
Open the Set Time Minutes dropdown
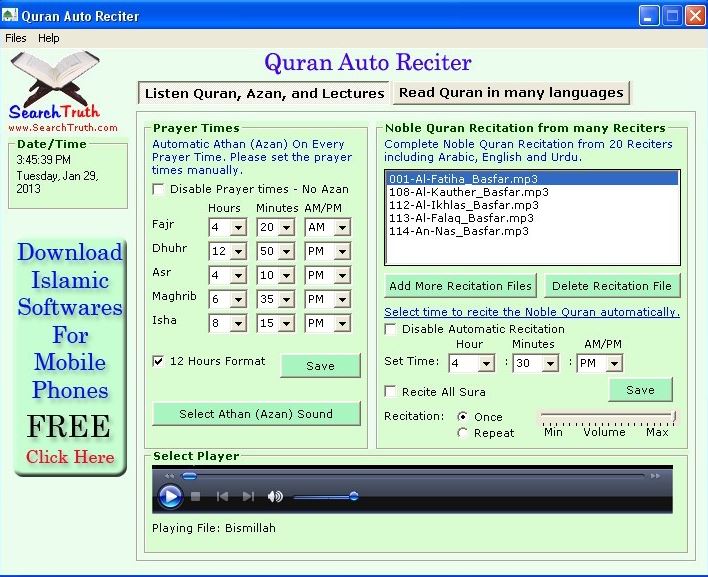[550, 363]
